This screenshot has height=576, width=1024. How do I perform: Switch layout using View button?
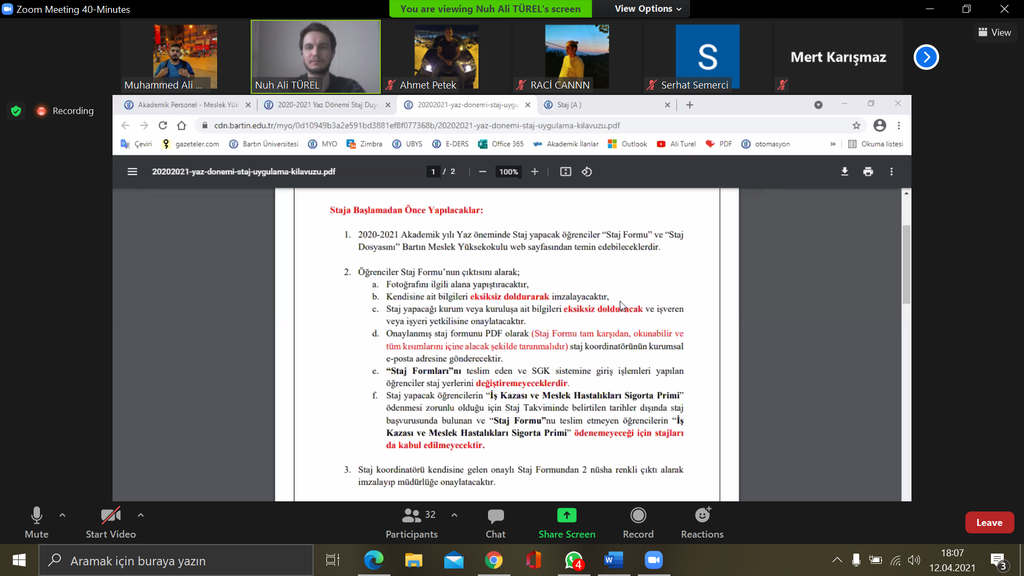point(994,33)
